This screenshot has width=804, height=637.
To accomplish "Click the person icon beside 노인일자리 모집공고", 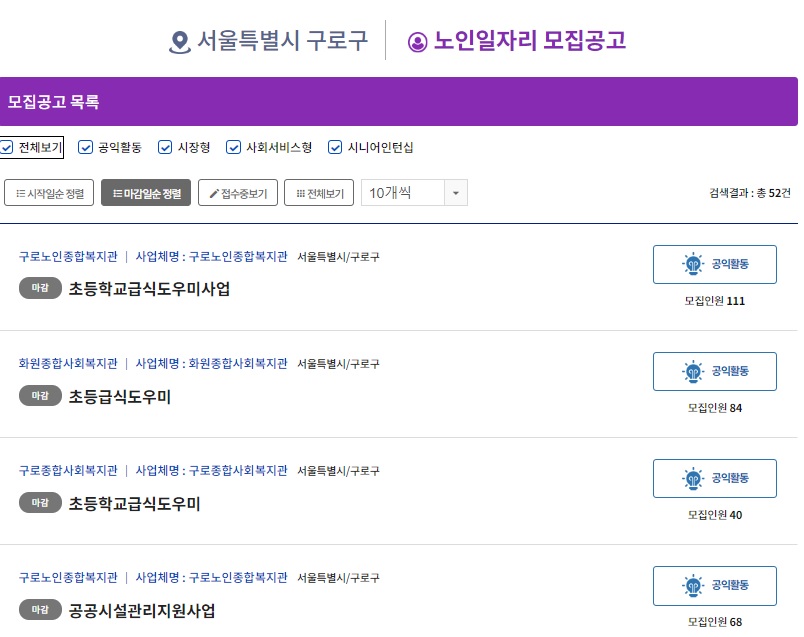I will [417, 42].
